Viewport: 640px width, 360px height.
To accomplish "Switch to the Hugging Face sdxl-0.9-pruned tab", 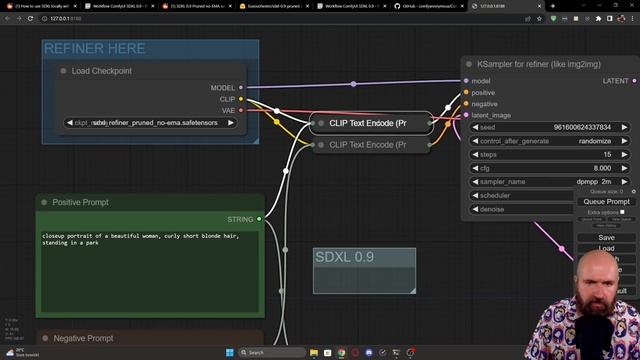I will [x=274, y=6].
